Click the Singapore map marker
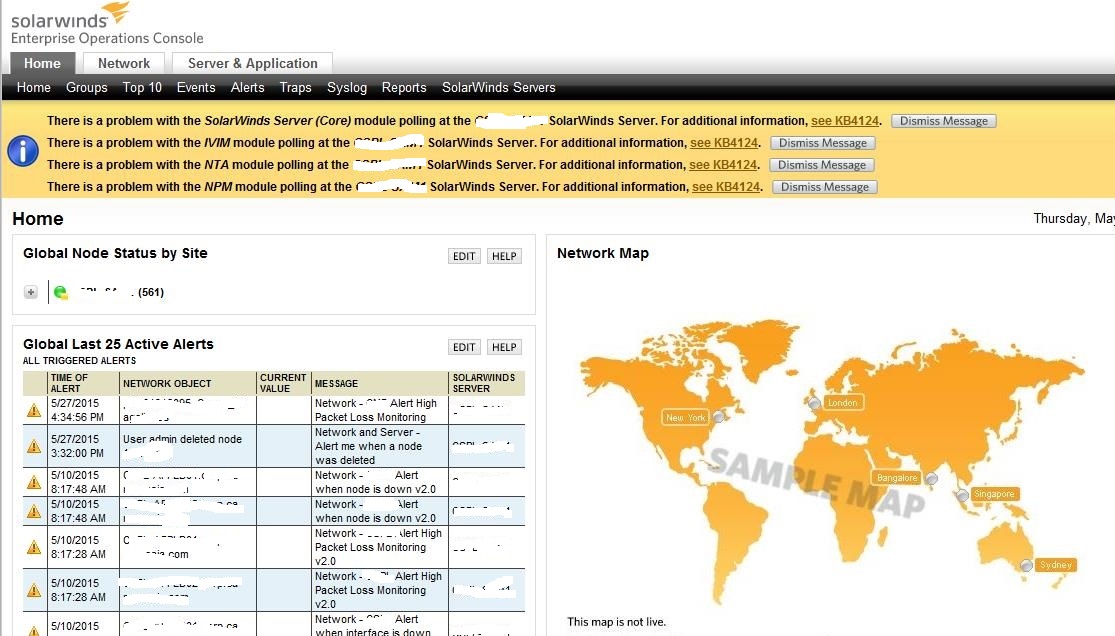This screenshot has height=636, width=1115. pyautogui.click(x=962, y=494)
